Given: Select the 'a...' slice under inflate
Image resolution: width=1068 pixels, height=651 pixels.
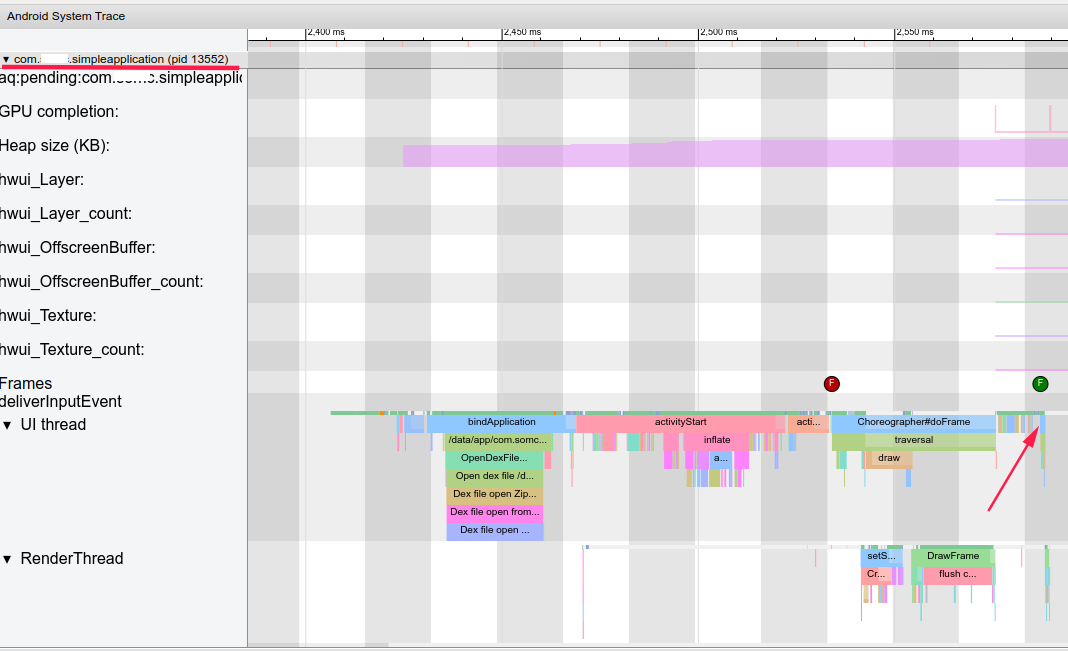Looking at the screenshot, I should pos(721,458).
